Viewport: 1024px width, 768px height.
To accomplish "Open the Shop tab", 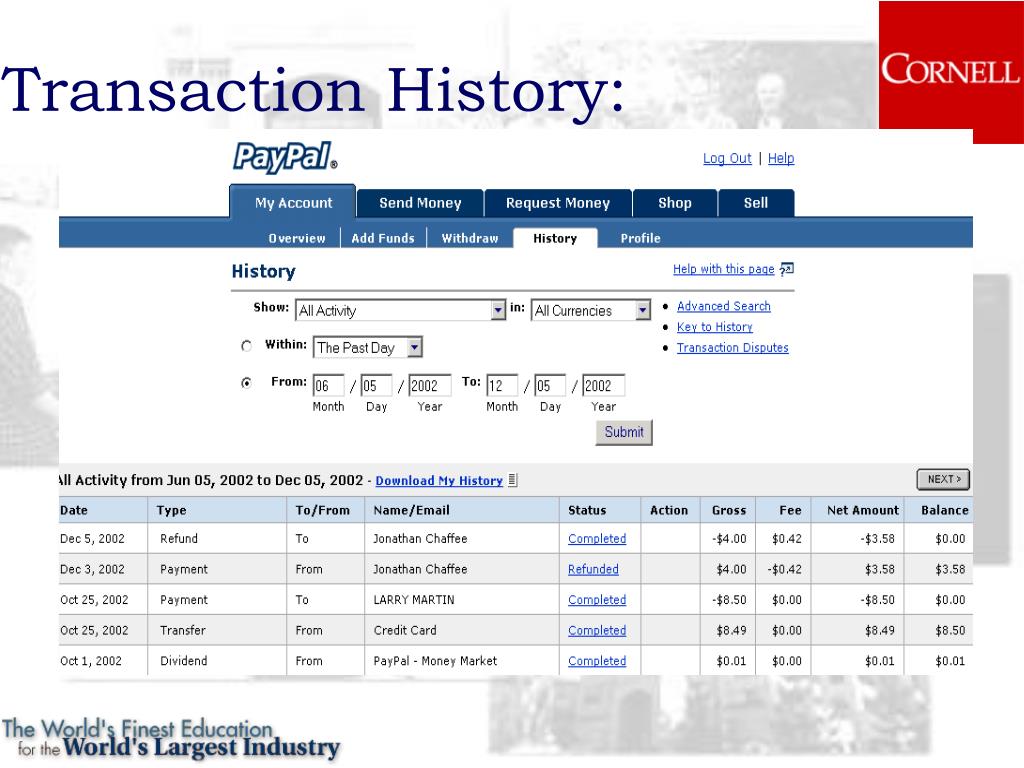I will click(x=675, y=203).
